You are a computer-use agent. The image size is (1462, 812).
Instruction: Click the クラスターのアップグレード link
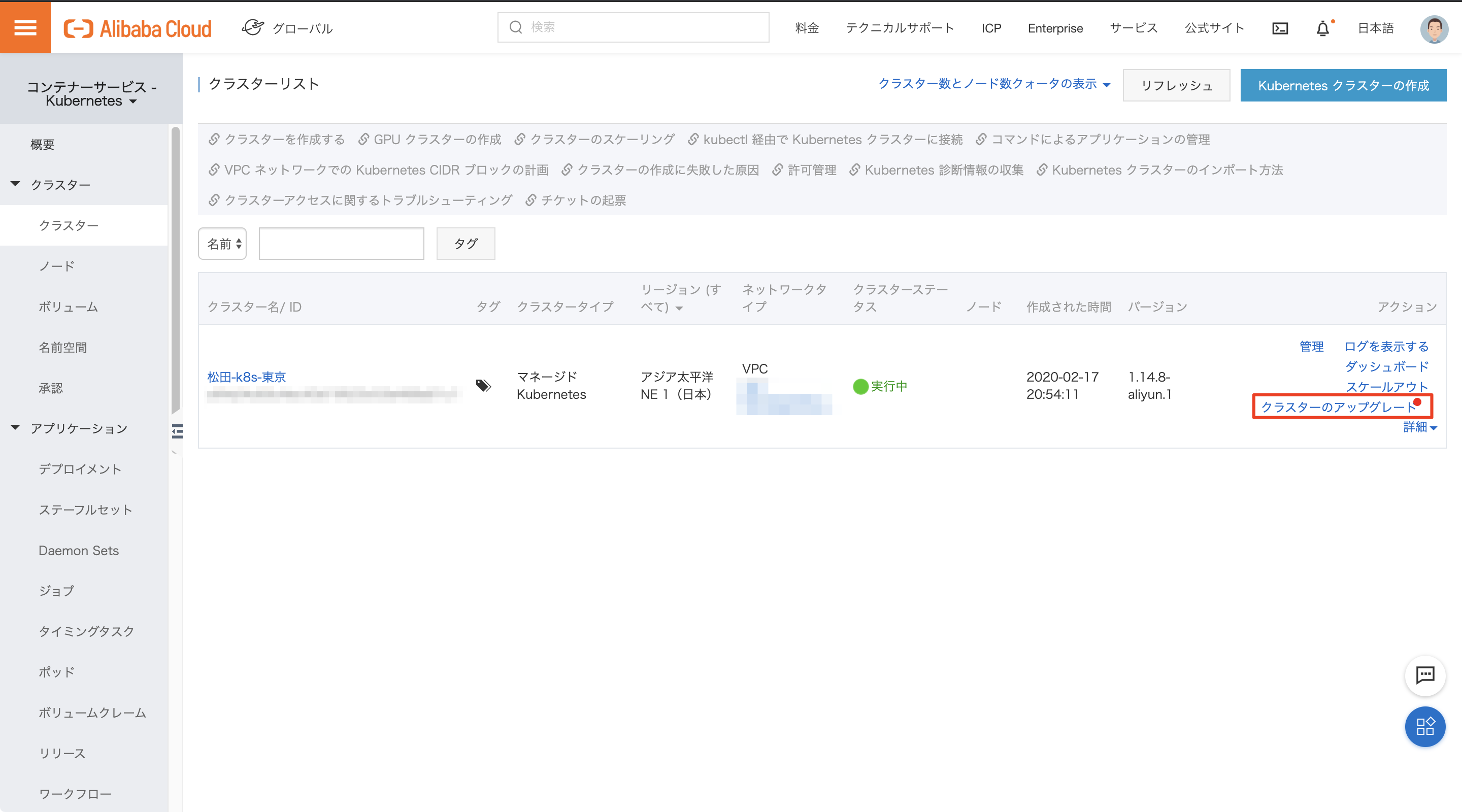click(x=1338, y=407)
